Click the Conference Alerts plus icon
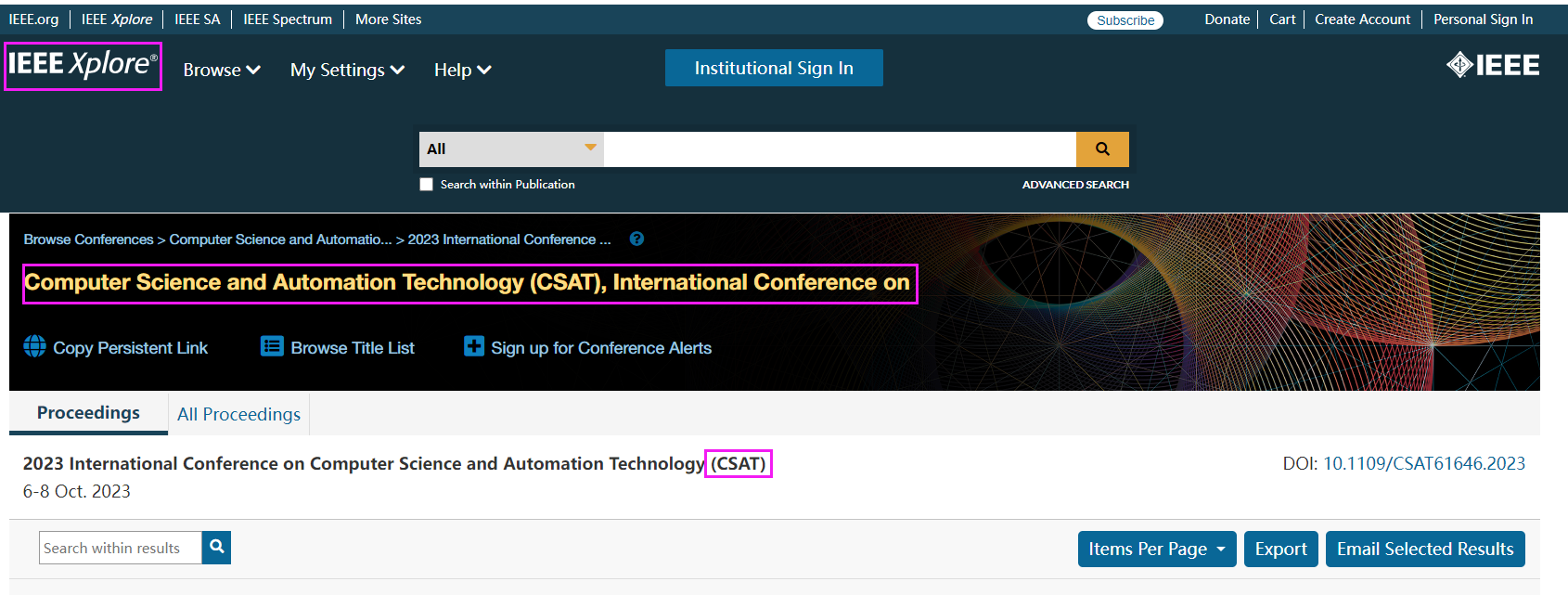The width and height of the screenshot is (1568, 595). (x=474, y=347)
